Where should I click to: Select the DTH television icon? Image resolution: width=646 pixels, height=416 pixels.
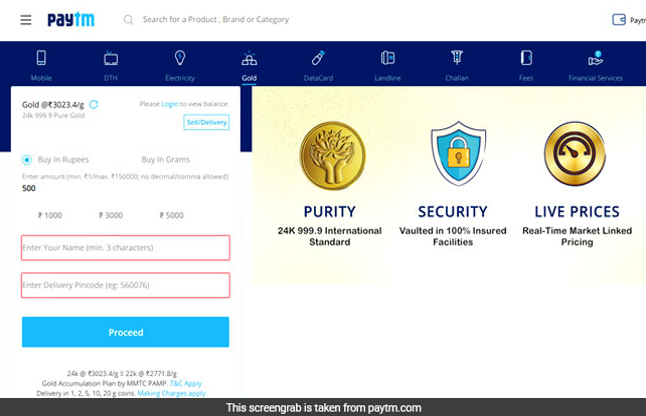coord(110,59)
